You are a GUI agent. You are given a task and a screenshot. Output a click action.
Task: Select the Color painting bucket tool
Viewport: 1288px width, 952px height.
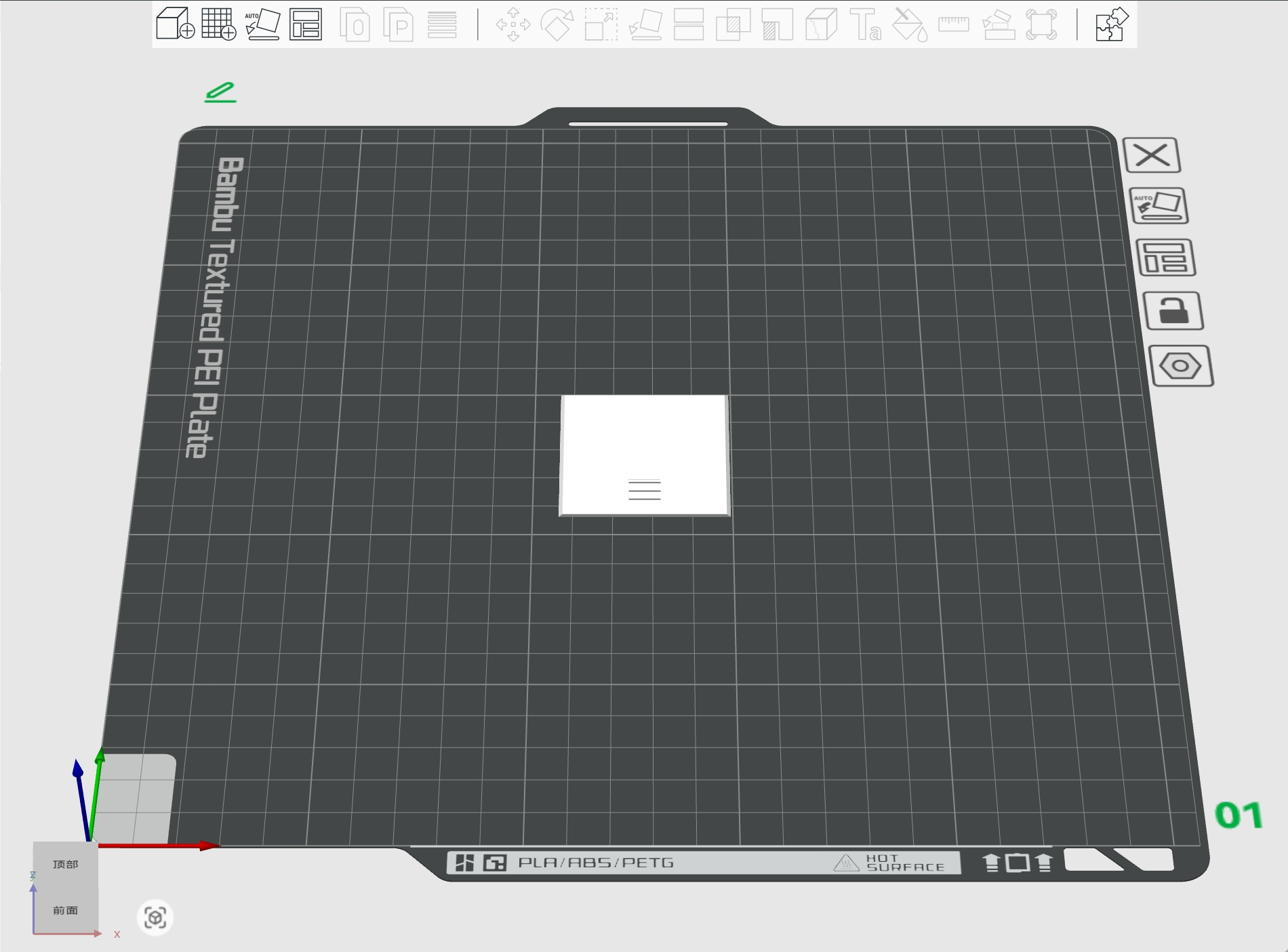[910, 24]
